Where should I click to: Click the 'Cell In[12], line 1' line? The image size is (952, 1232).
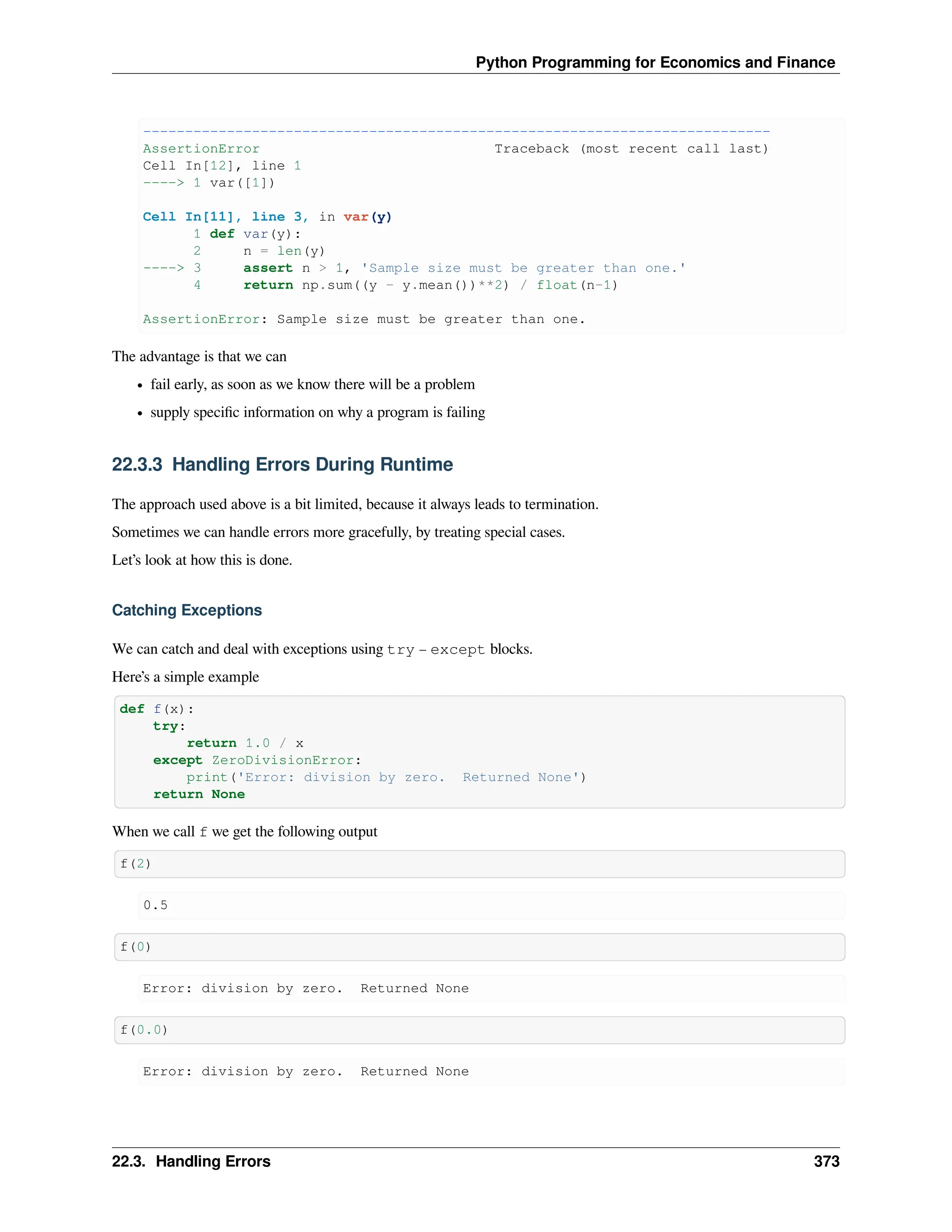(222, 166)
